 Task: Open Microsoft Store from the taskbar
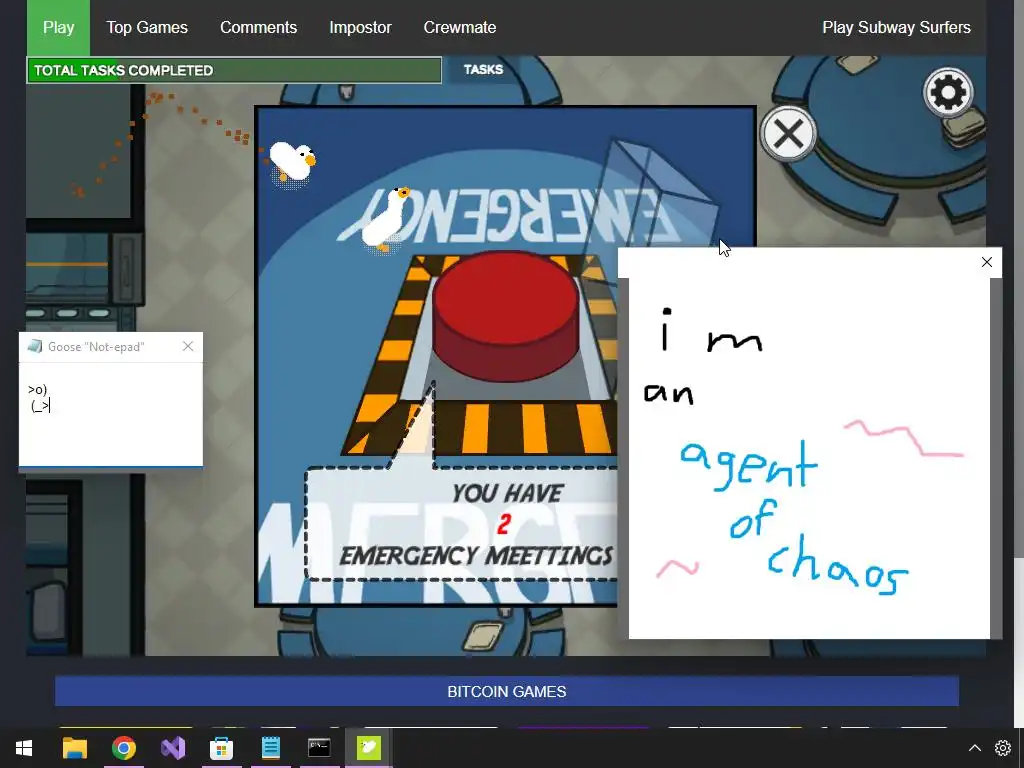coord(221,748)
